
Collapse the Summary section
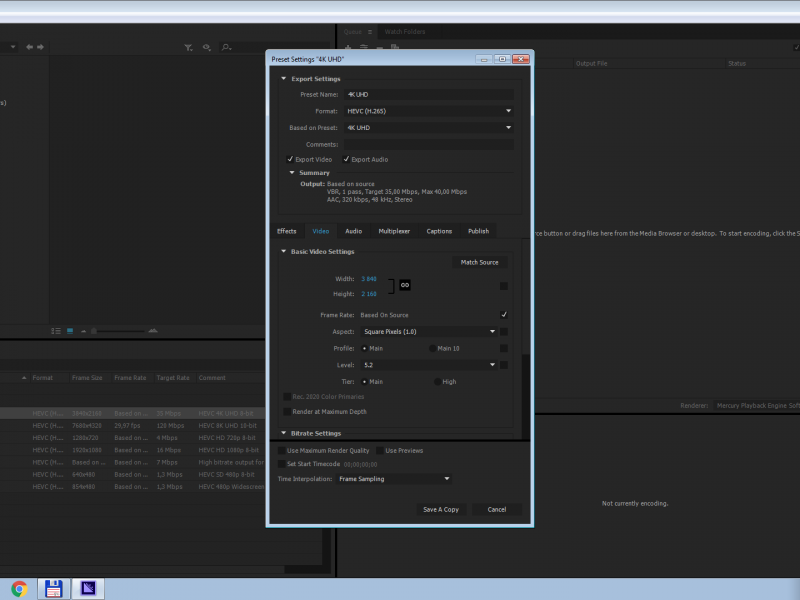[x=292, y=172]
